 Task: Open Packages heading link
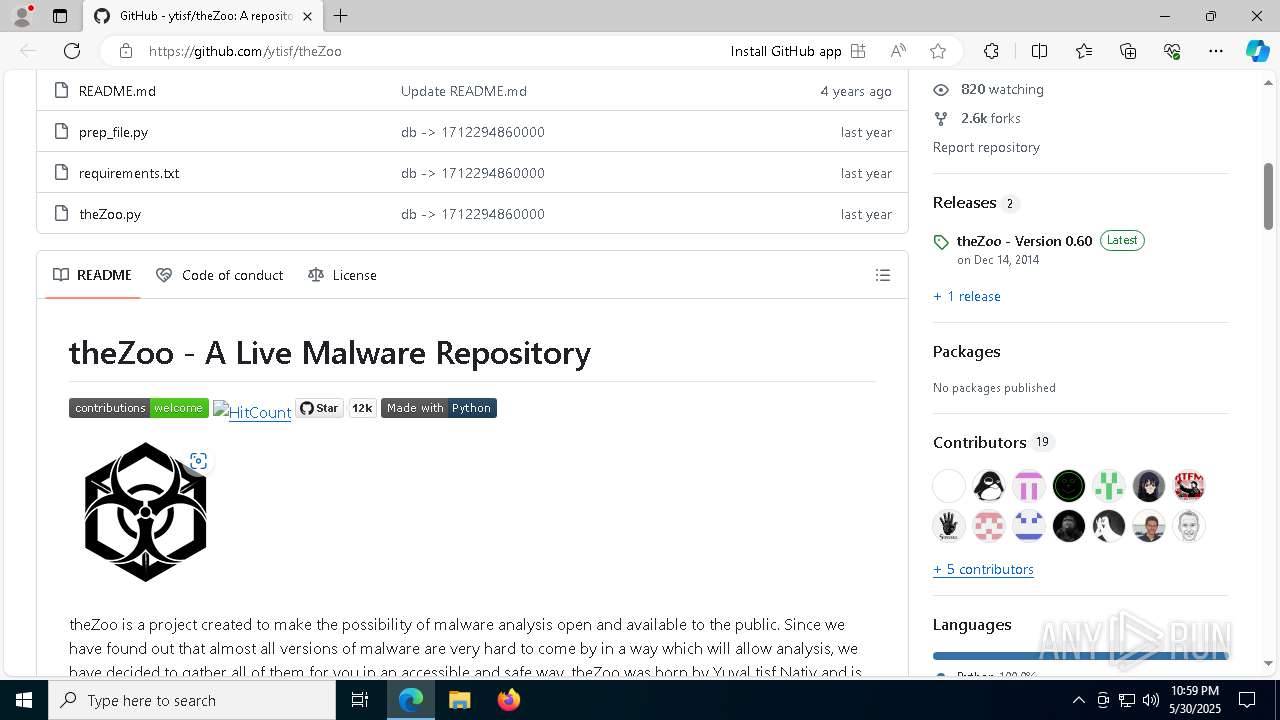click(x=967, y=352)
